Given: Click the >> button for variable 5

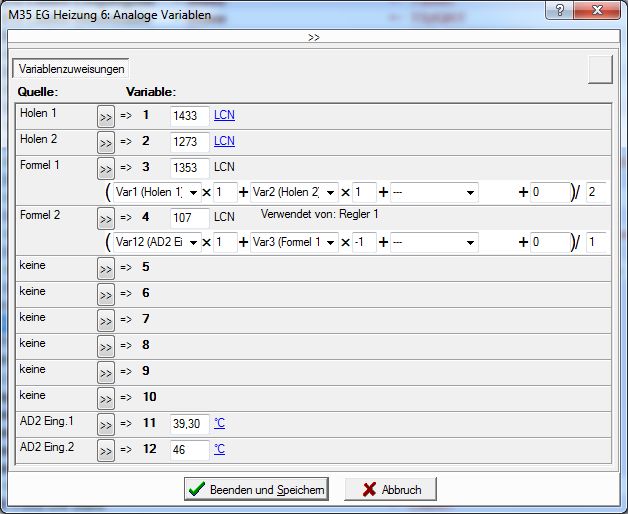Looking at the screenshot, I should coord(106,268).
